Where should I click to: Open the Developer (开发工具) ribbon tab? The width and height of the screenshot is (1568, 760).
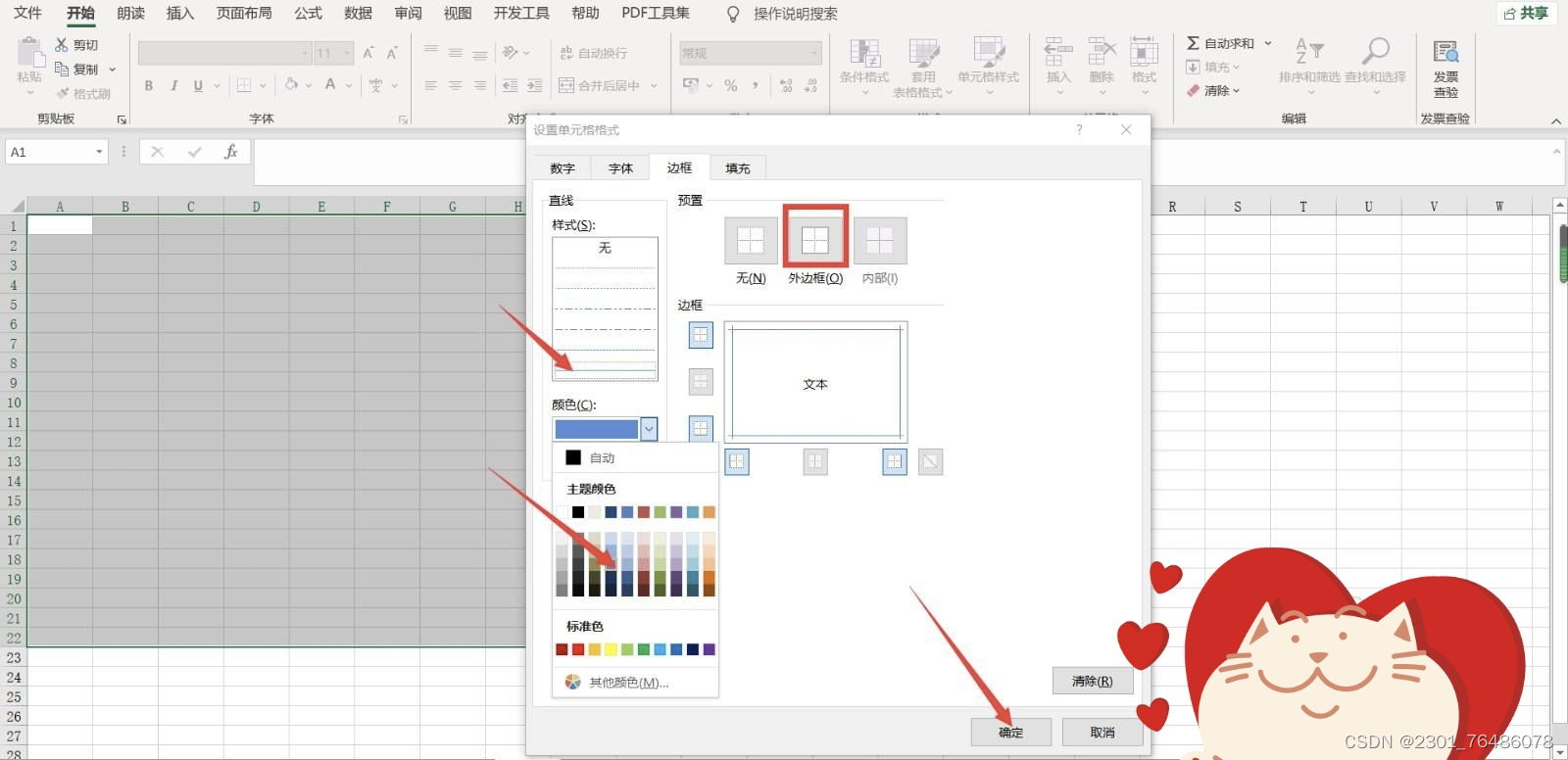(521, 13)
